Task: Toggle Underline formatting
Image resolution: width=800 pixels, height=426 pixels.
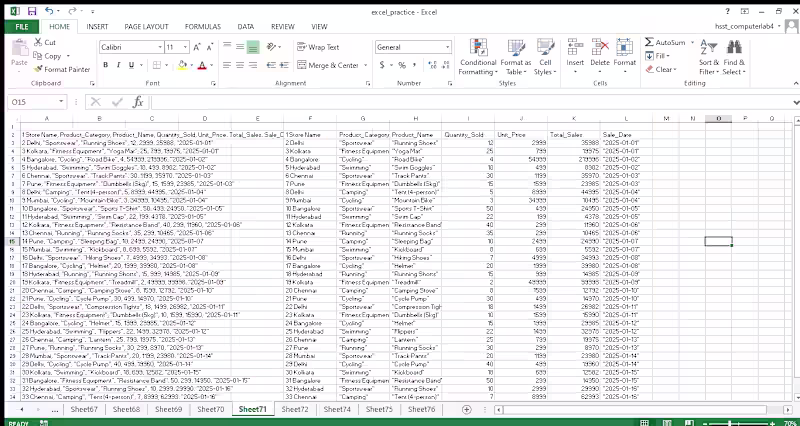Action: point(131,65)
